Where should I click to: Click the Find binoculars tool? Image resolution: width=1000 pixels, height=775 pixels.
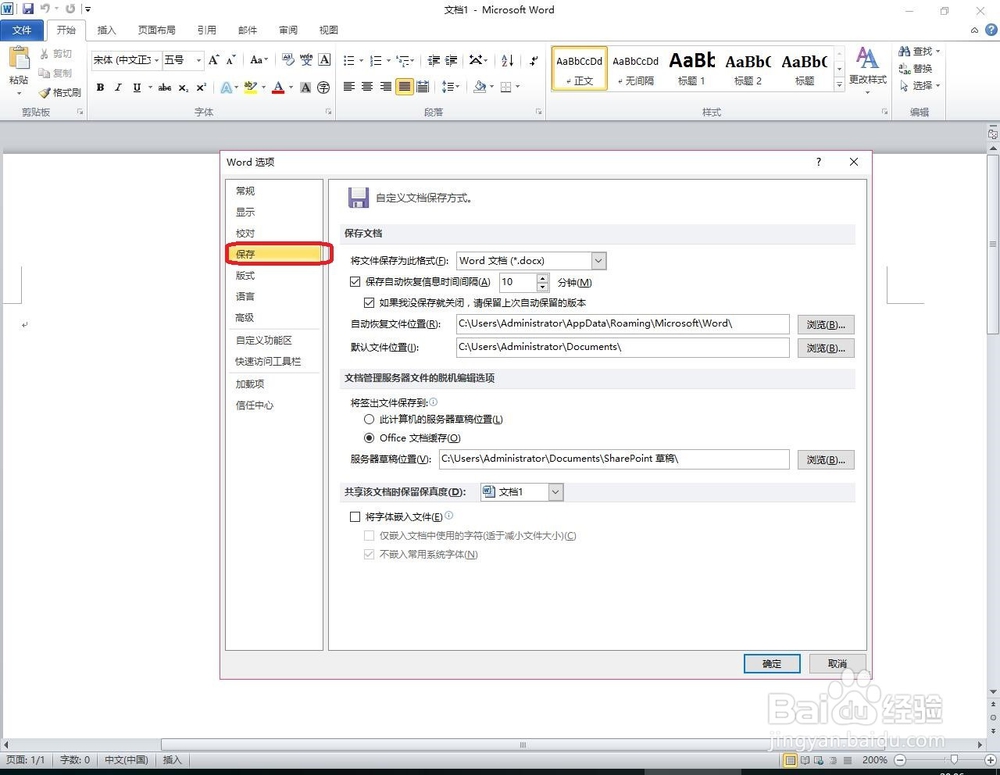pyautogui.click(x=917, y=51)
